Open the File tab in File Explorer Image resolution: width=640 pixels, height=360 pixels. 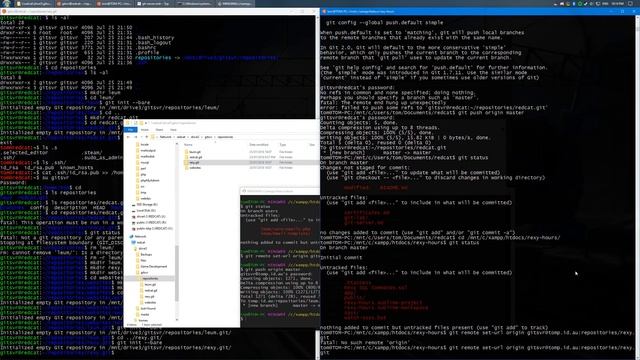pyautogui.click(x=130, y=130)
